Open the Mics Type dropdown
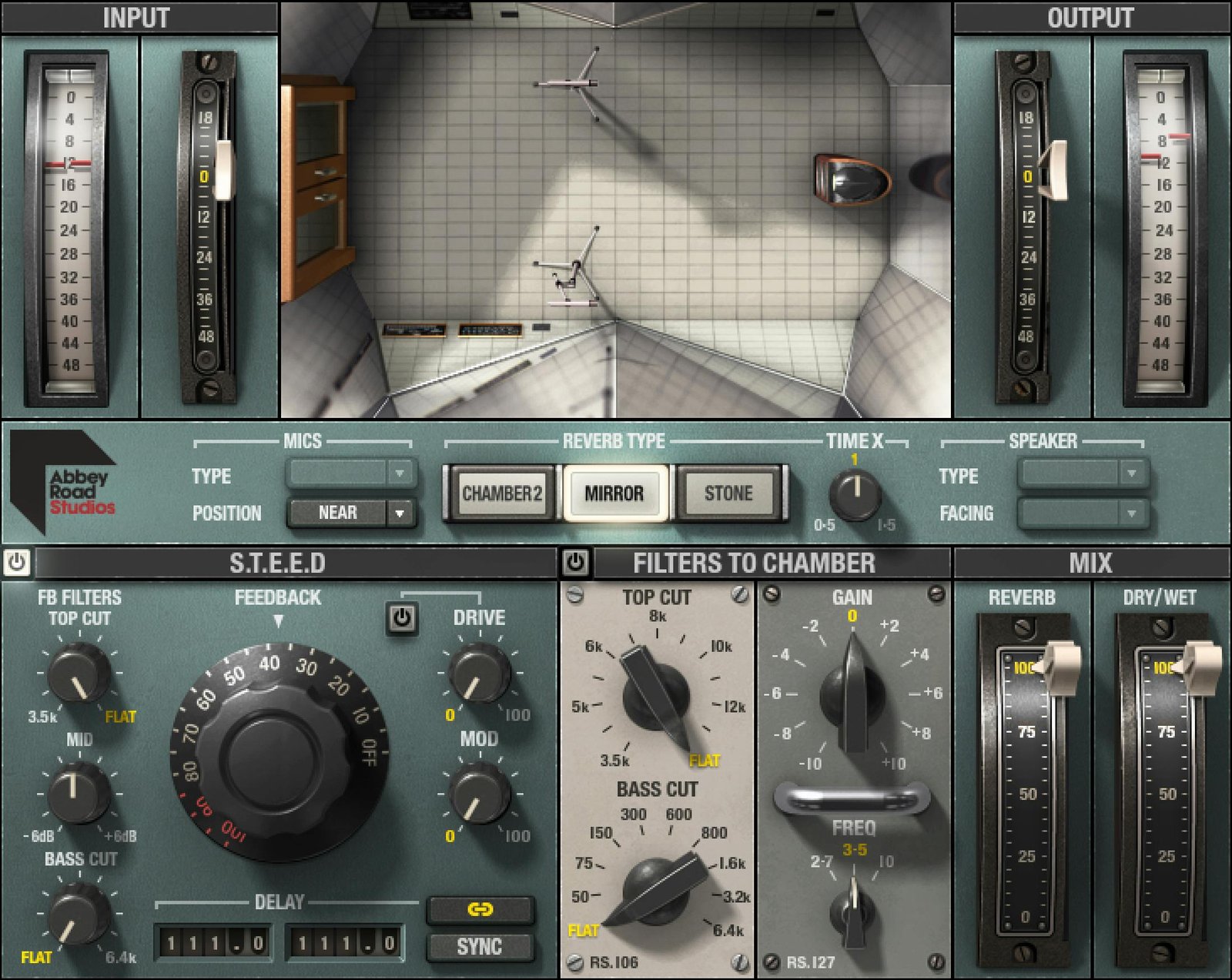1232x980 pixels. point(351,473)
